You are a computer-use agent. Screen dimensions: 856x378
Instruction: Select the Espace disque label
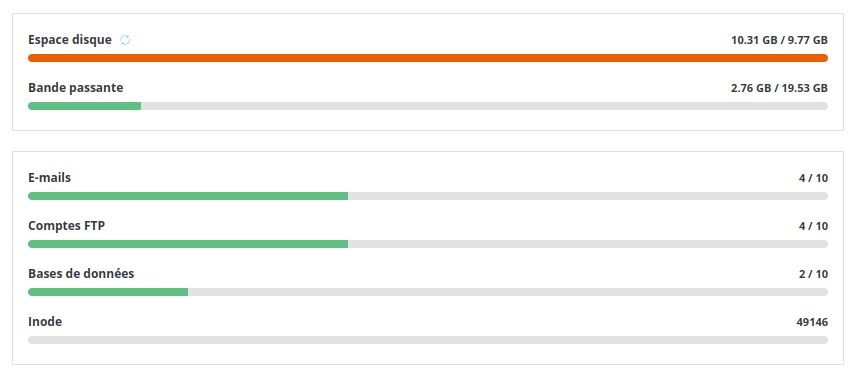[70, 40]
